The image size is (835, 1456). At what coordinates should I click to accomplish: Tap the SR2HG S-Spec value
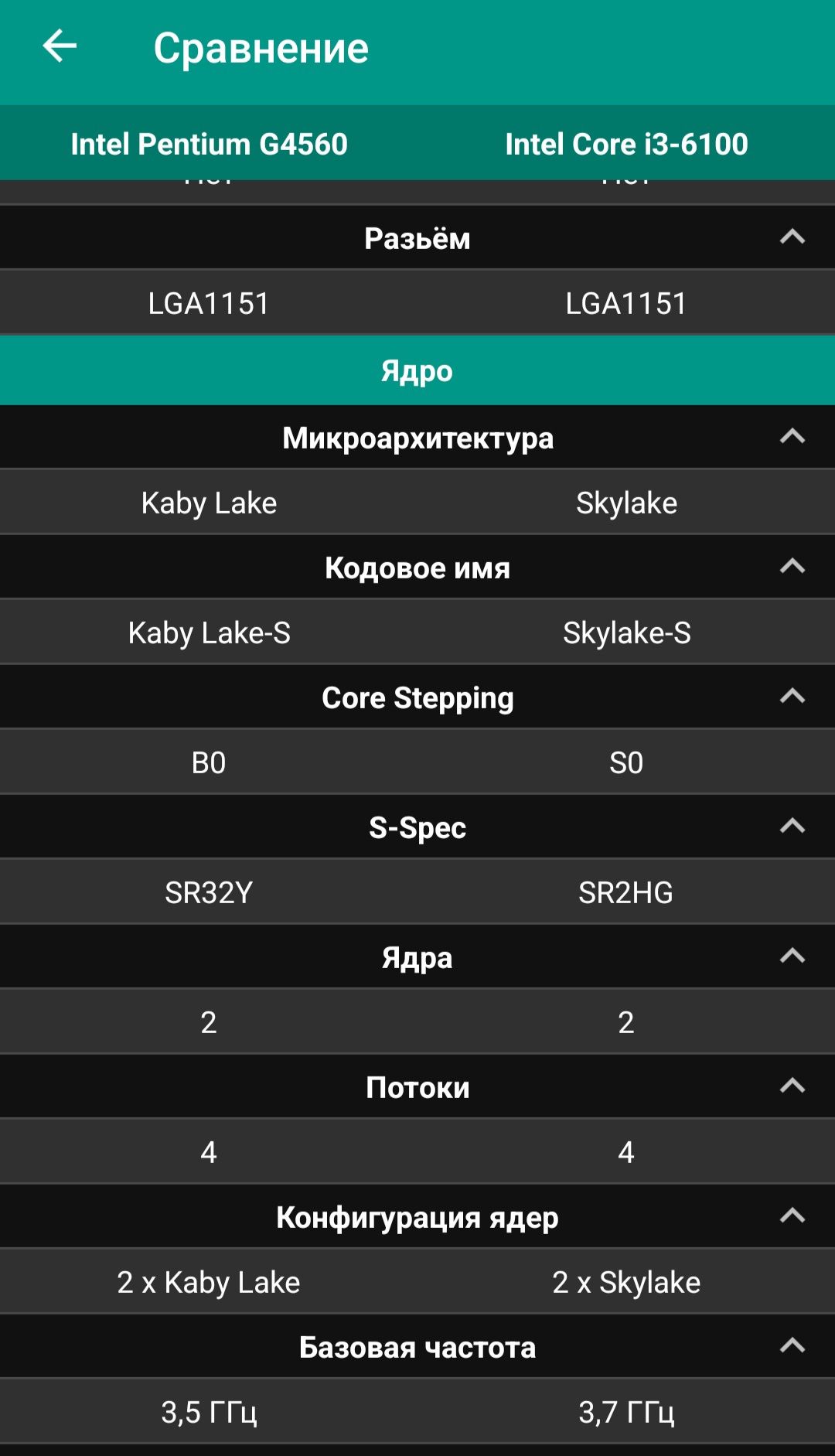tap(626, 892)
